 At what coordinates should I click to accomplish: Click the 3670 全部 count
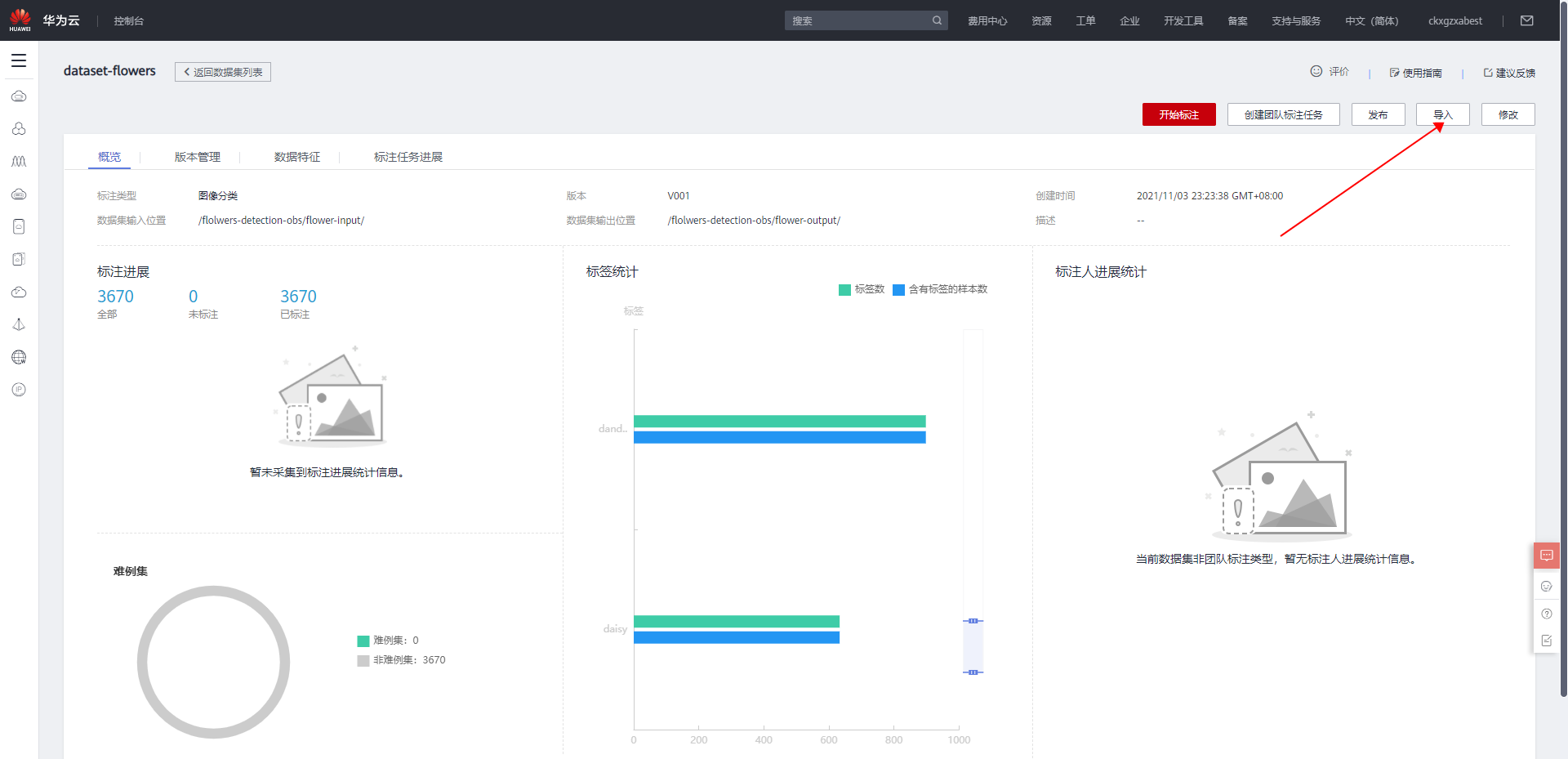click(115, 297)
